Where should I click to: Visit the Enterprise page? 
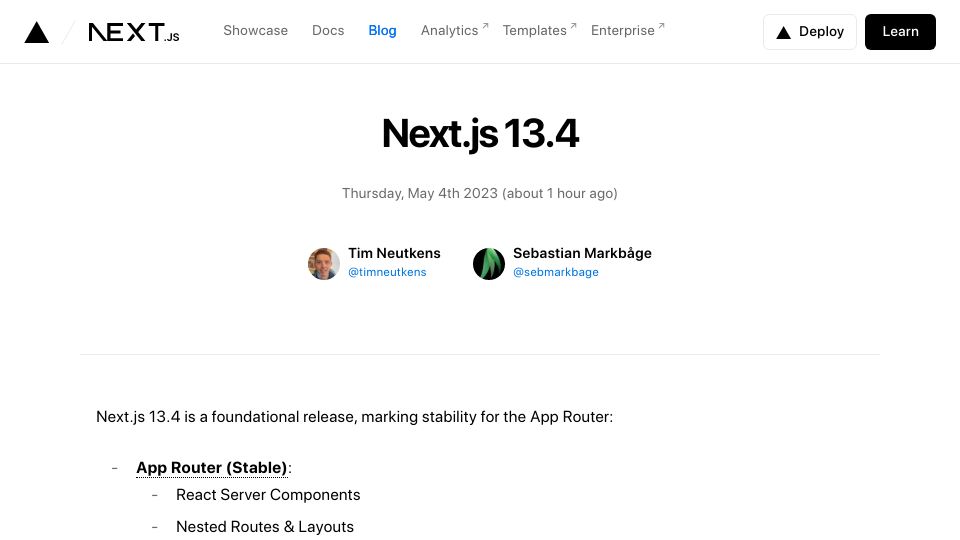pyautogui.click(x=628, y=31)
